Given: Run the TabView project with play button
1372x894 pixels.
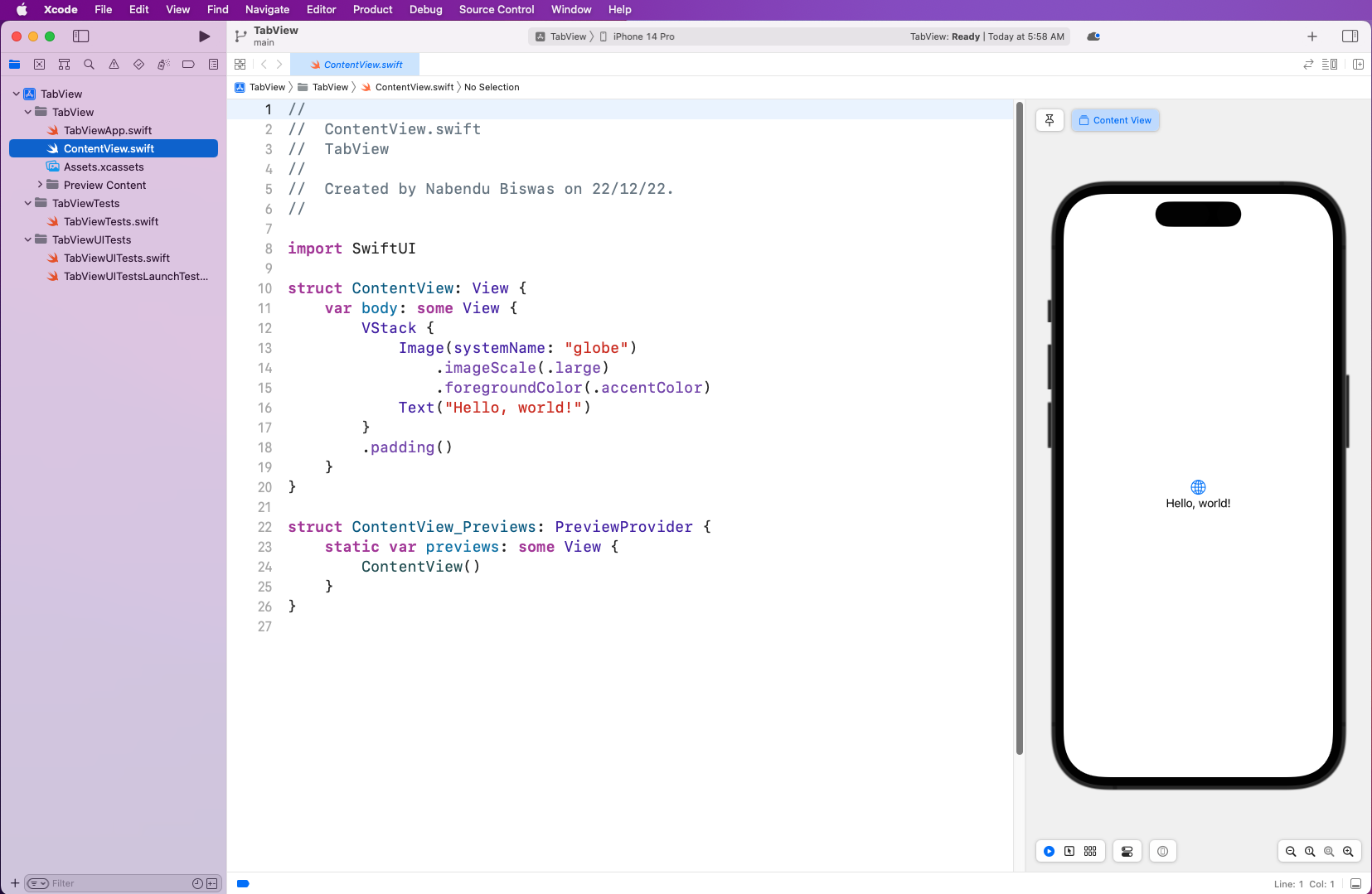Looking at the screenshot, I should point(204,36).
